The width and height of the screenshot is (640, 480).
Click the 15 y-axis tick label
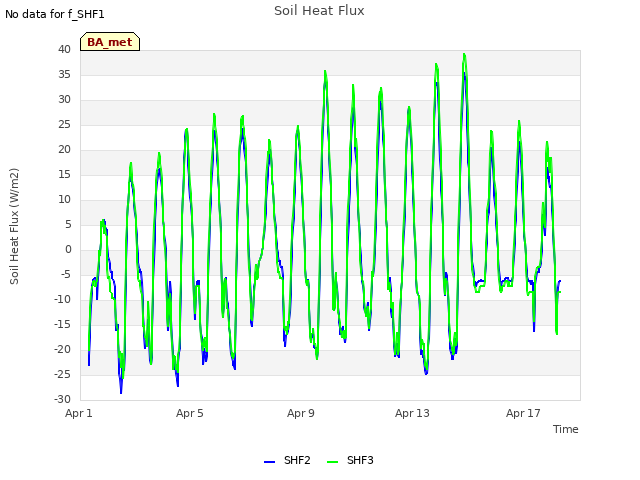[x=64, y=174]
